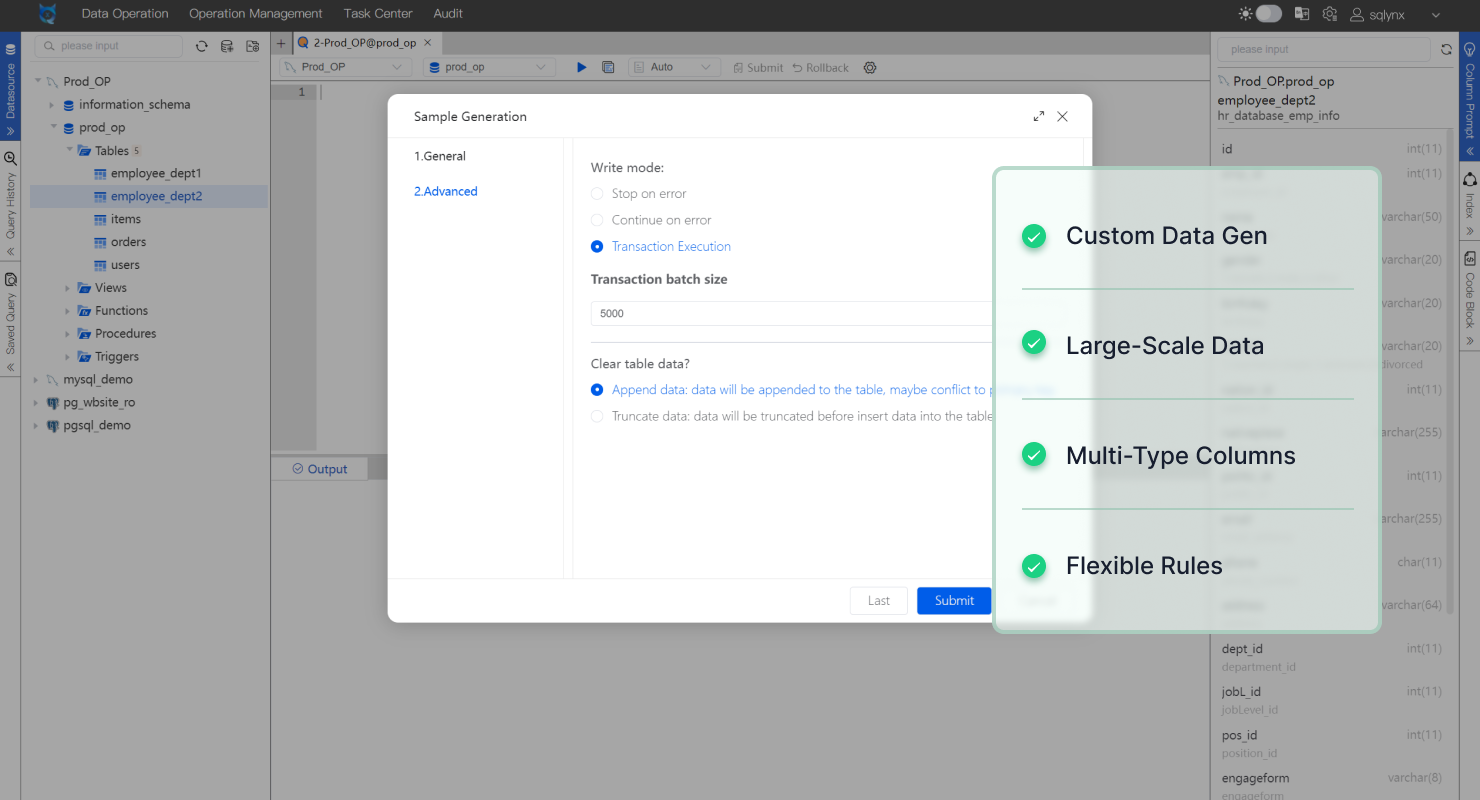Close the Sample Generation dialog
Screen dimensions: 1480x800
click(x=1062, y=116)
